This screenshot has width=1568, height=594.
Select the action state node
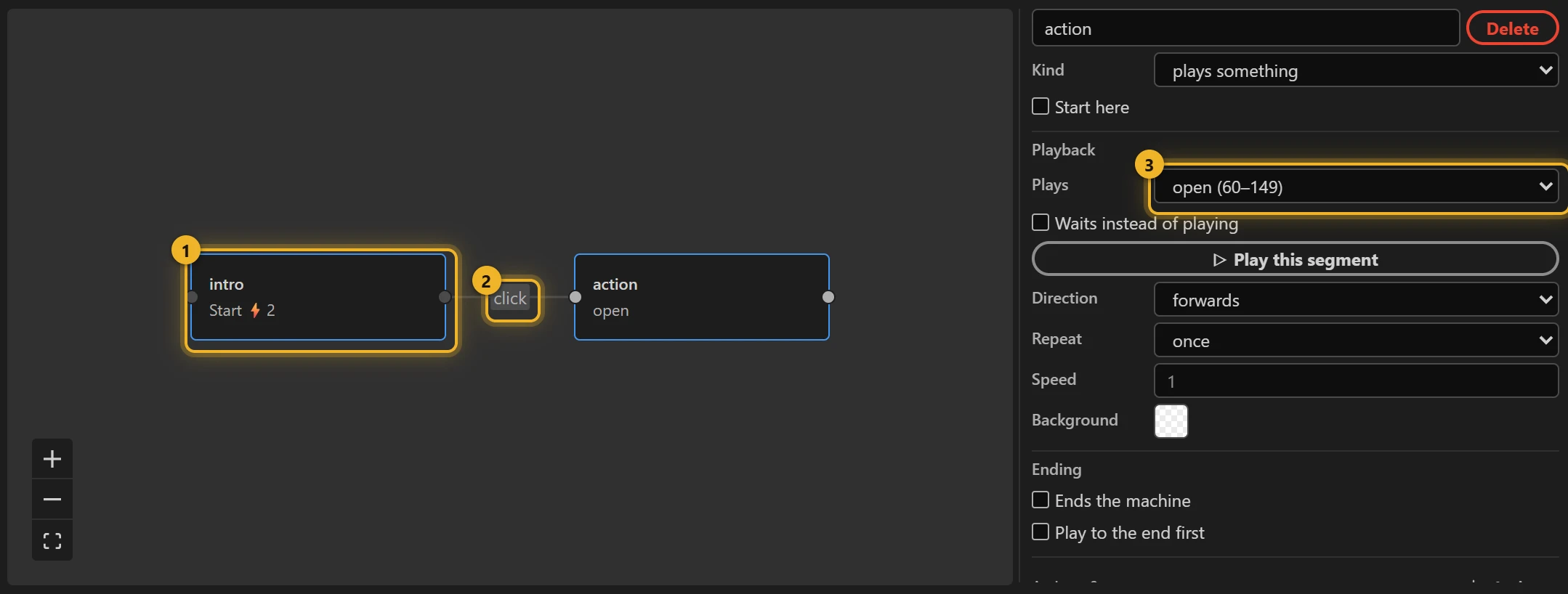(702, 297)
